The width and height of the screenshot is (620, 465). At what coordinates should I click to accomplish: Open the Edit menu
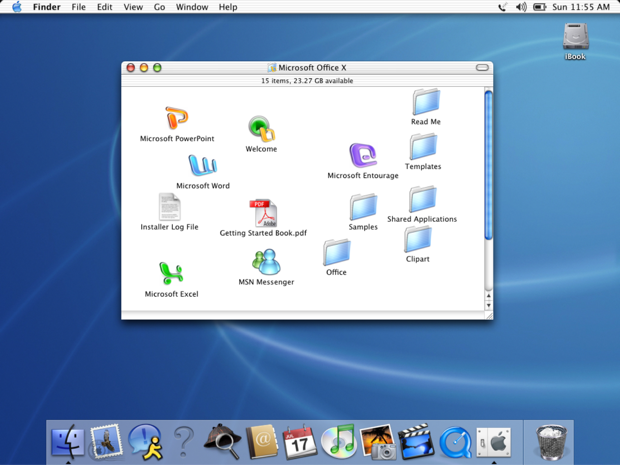click(104, 7)
